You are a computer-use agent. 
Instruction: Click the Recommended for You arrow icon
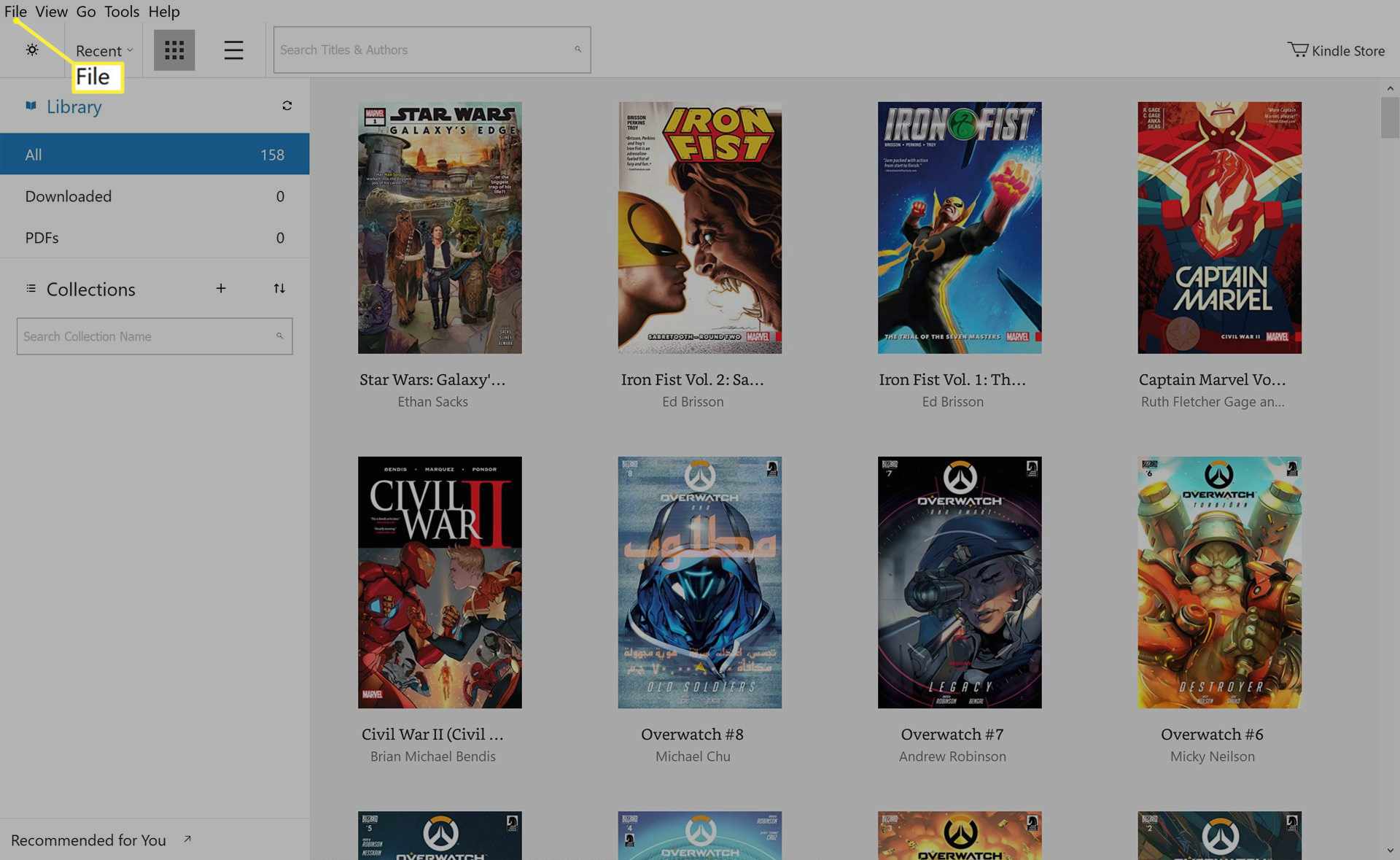point(187,839)
